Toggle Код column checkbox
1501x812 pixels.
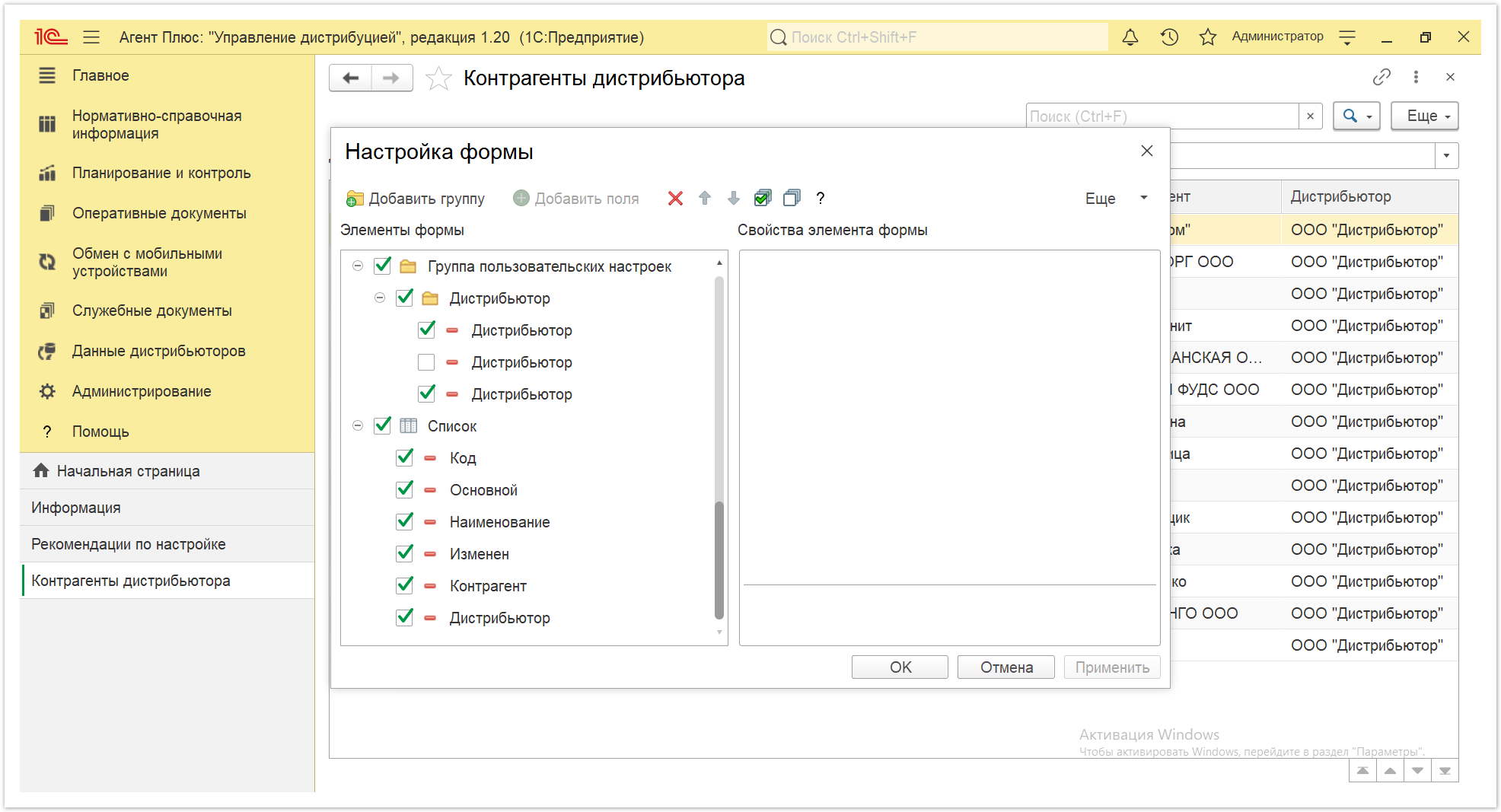405,458
